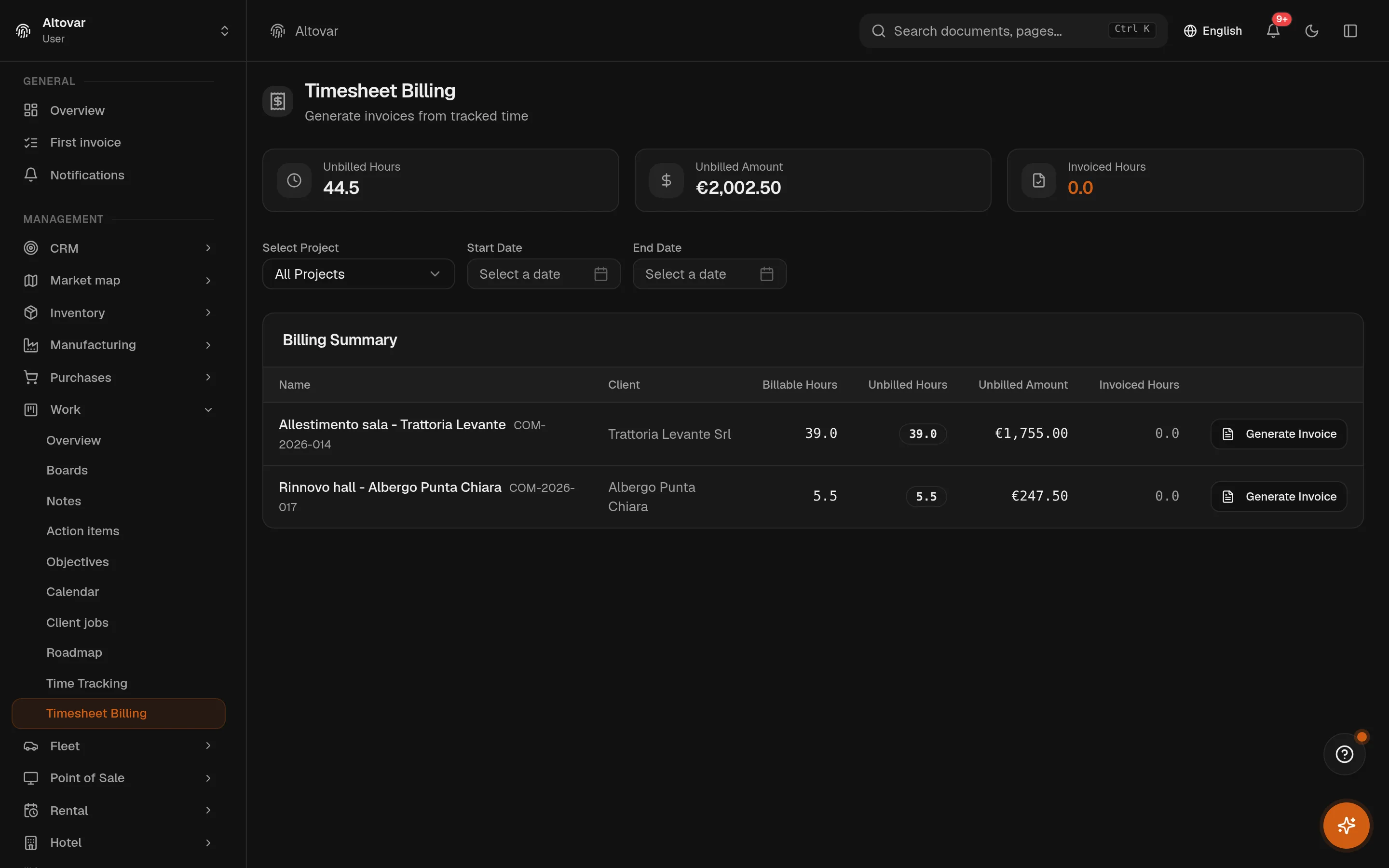Screen dimensions: 1389x868
Task: Click the Invoiced Hours document icon
Action: pyautogui.click(x=1039, y=180)
